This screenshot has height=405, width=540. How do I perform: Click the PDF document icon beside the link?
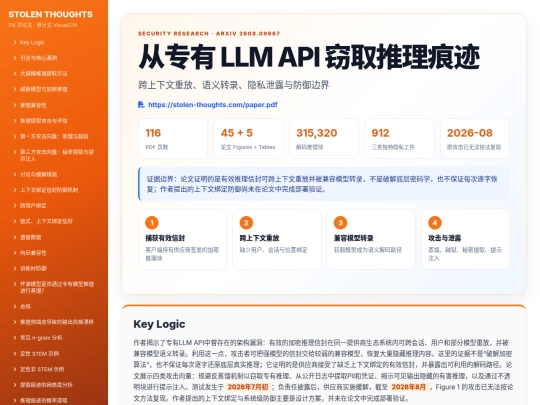click(x=141, y=104)
